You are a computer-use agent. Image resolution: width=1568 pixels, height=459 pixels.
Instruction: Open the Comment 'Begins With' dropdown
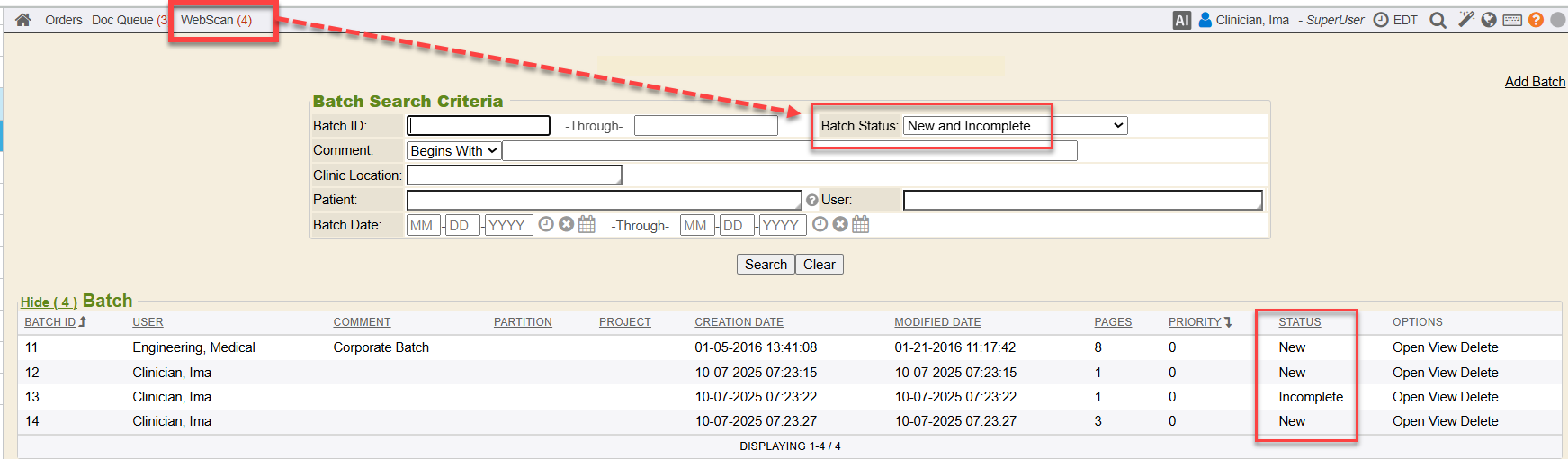(x=453, y=151)
